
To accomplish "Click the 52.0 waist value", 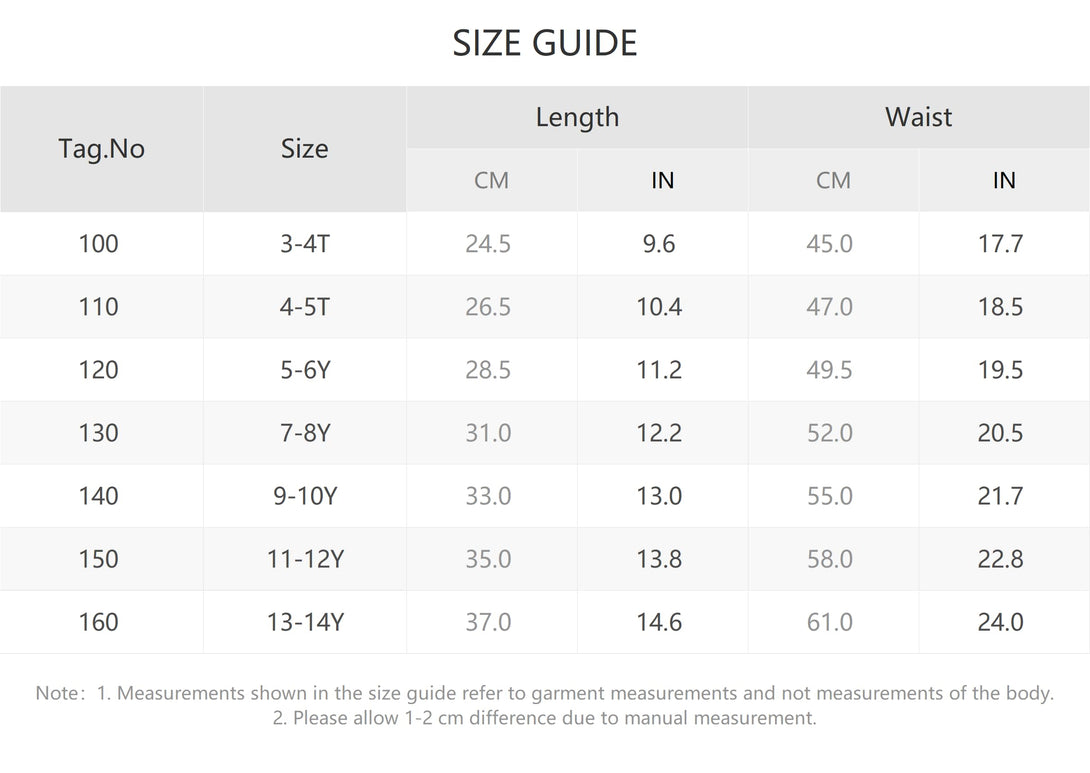I will 829,433.
